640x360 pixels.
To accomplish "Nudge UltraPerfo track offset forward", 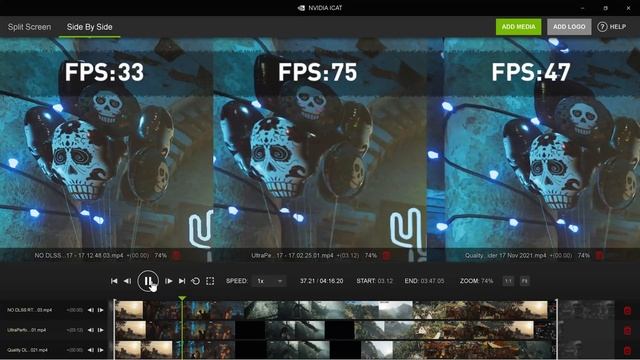I will pyautogui.click(x=100, y=330).
